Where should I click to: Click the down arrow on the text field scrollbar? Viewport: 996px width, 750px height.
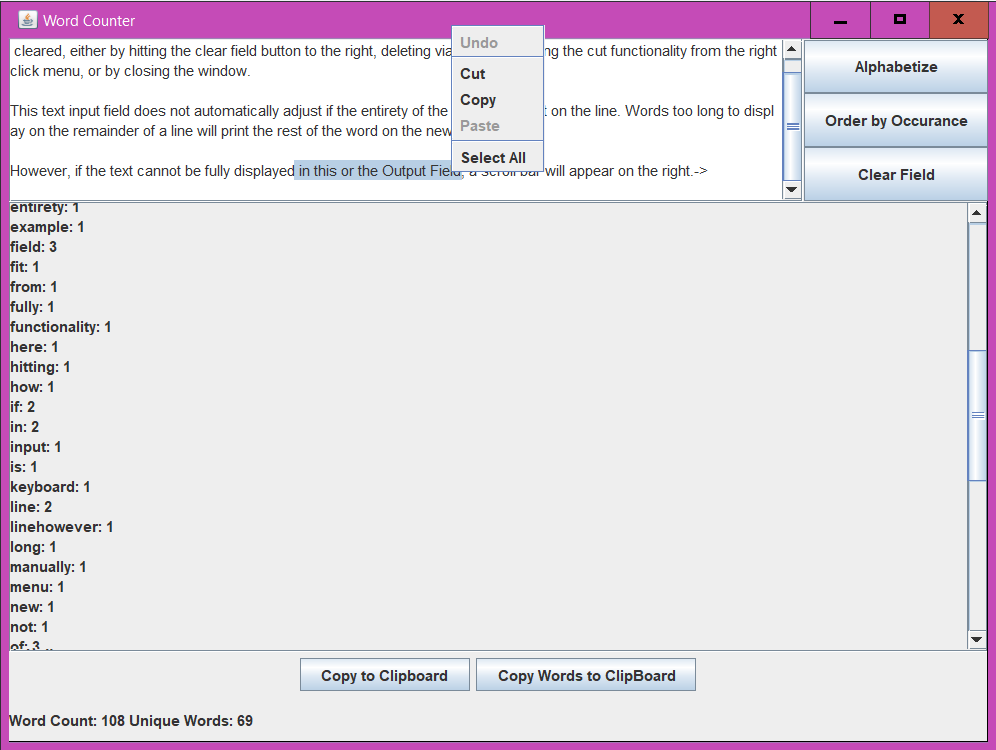pyautogui.click(x=791, y=189)
